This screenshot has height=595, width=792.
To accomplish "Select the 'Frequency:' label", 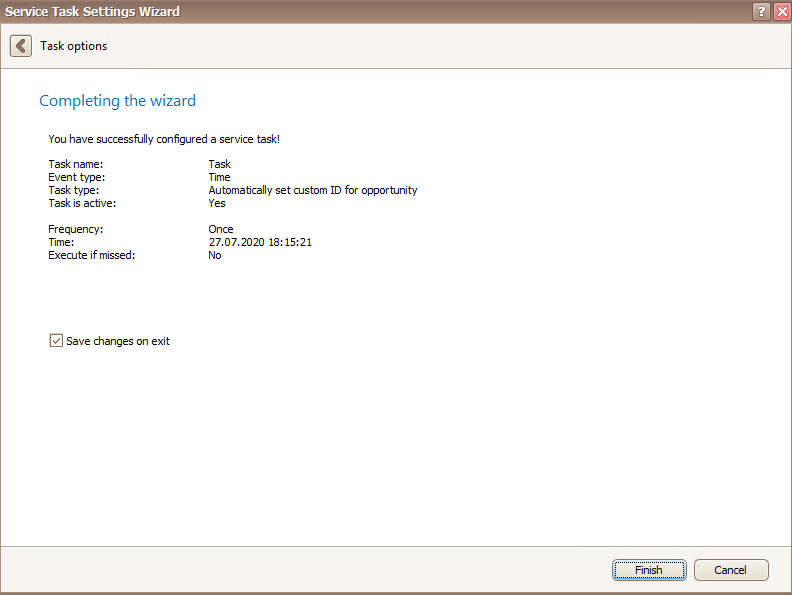I will [x=76, y=229].
